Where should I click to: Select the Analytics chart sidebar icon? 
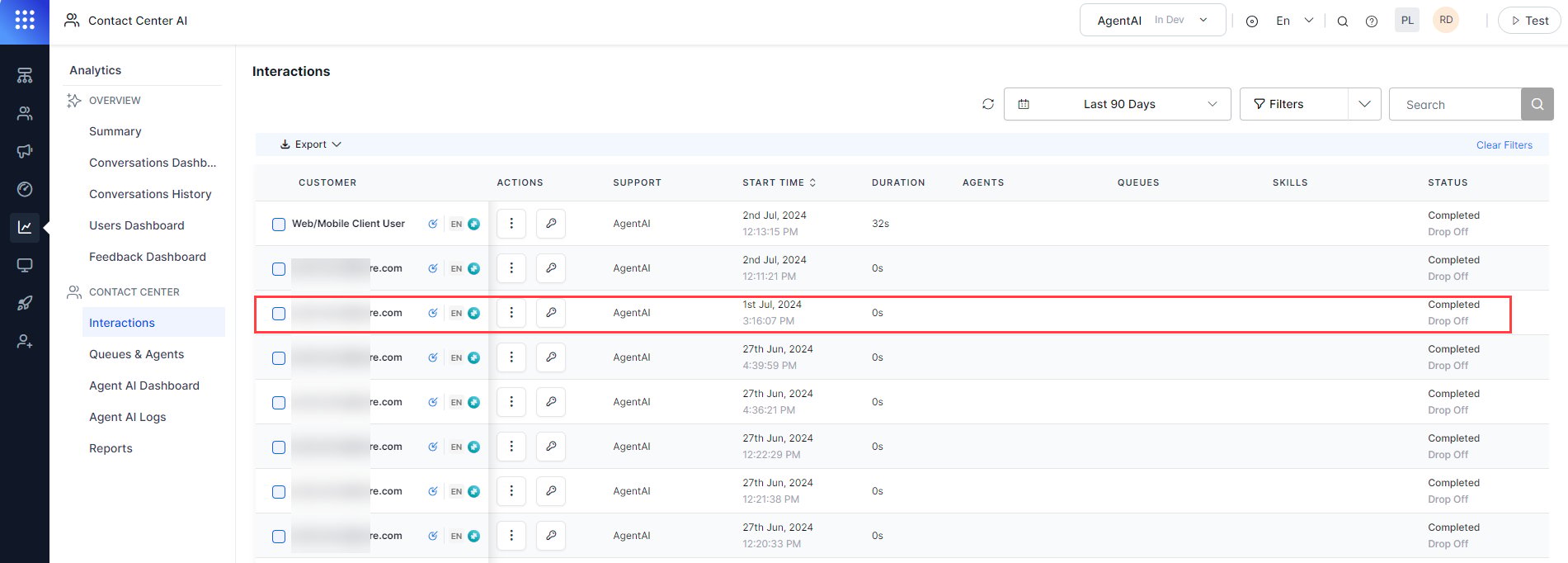(x=25, y=227)
